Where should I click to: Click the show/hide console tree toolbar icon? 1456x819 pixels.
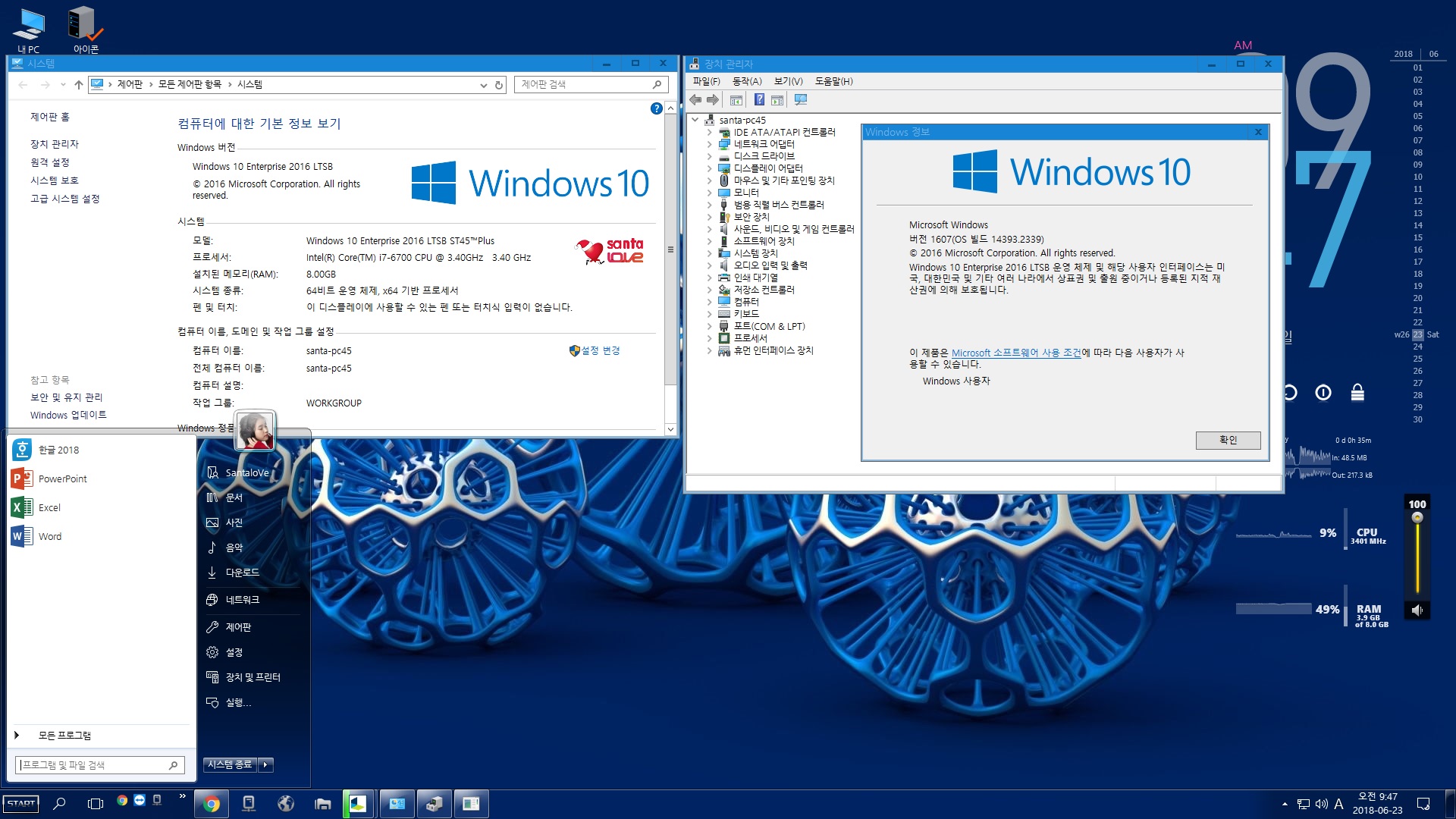point(736,99)
